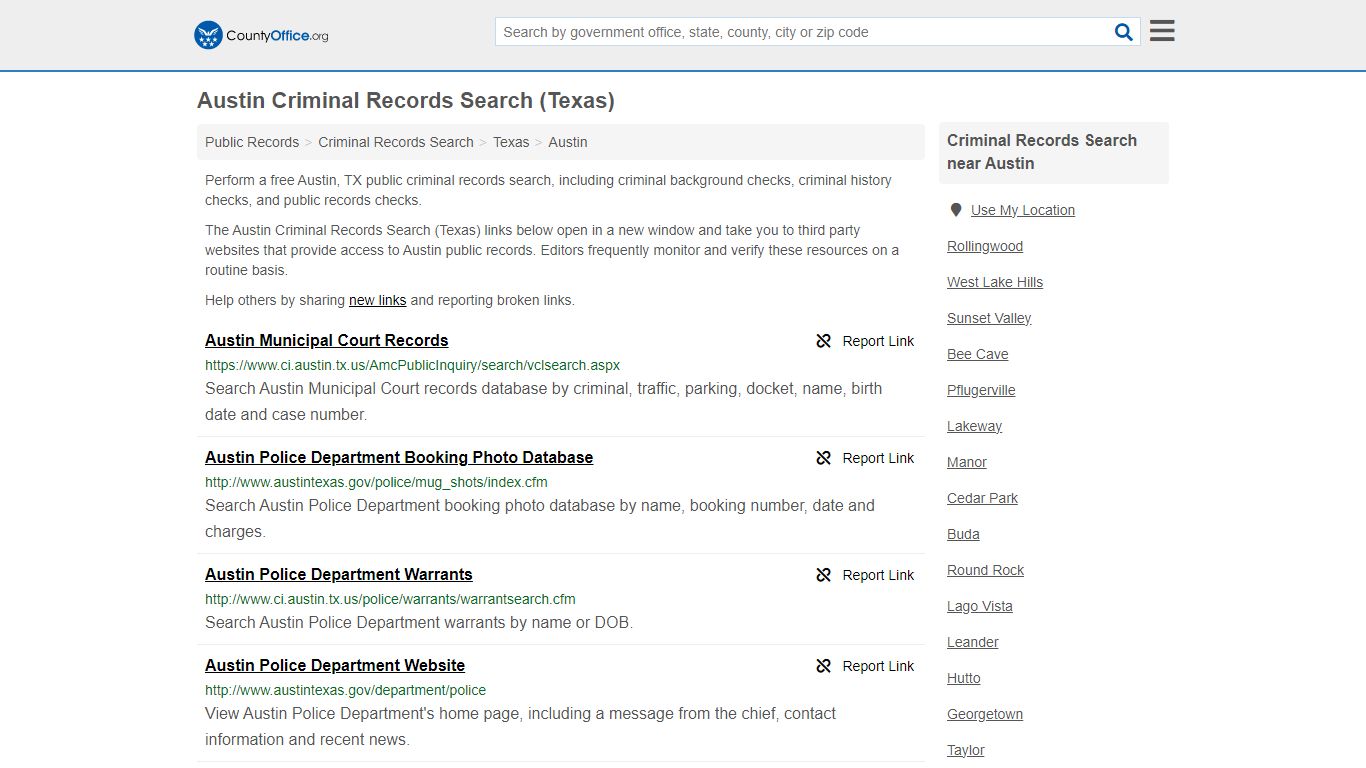Screen dimensions: 1366x768
Task: Open the Texas breadcrumb link
Action: [x=511, y=142]
